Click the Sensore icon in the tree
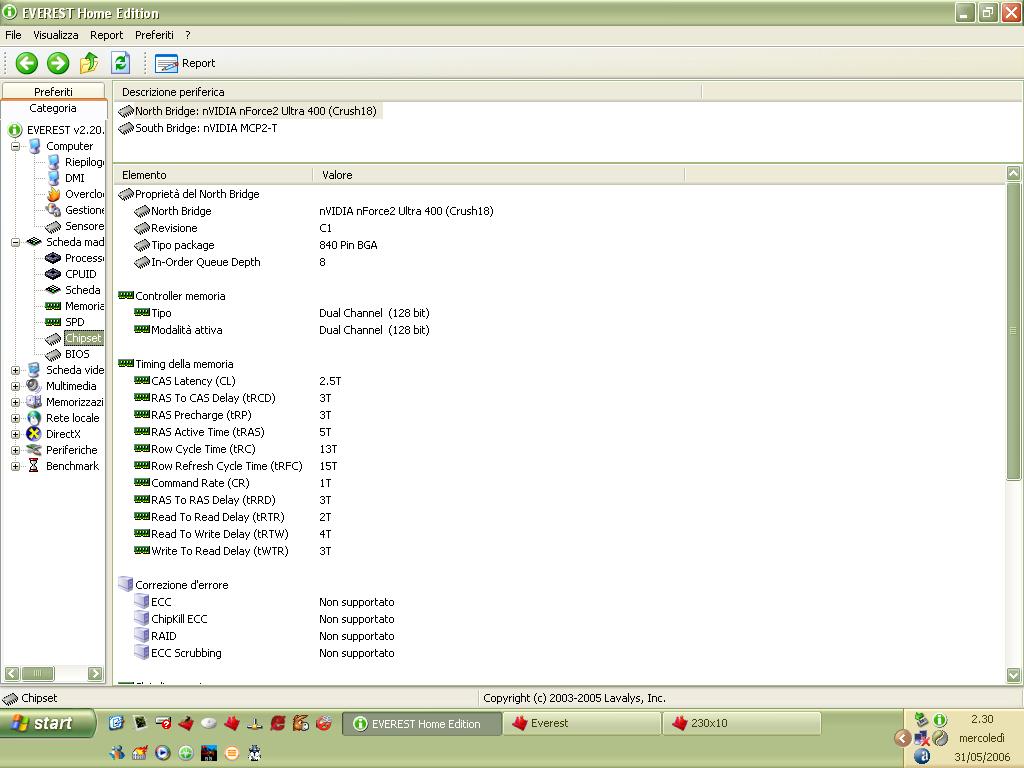1024x768 pixels. 53,226
